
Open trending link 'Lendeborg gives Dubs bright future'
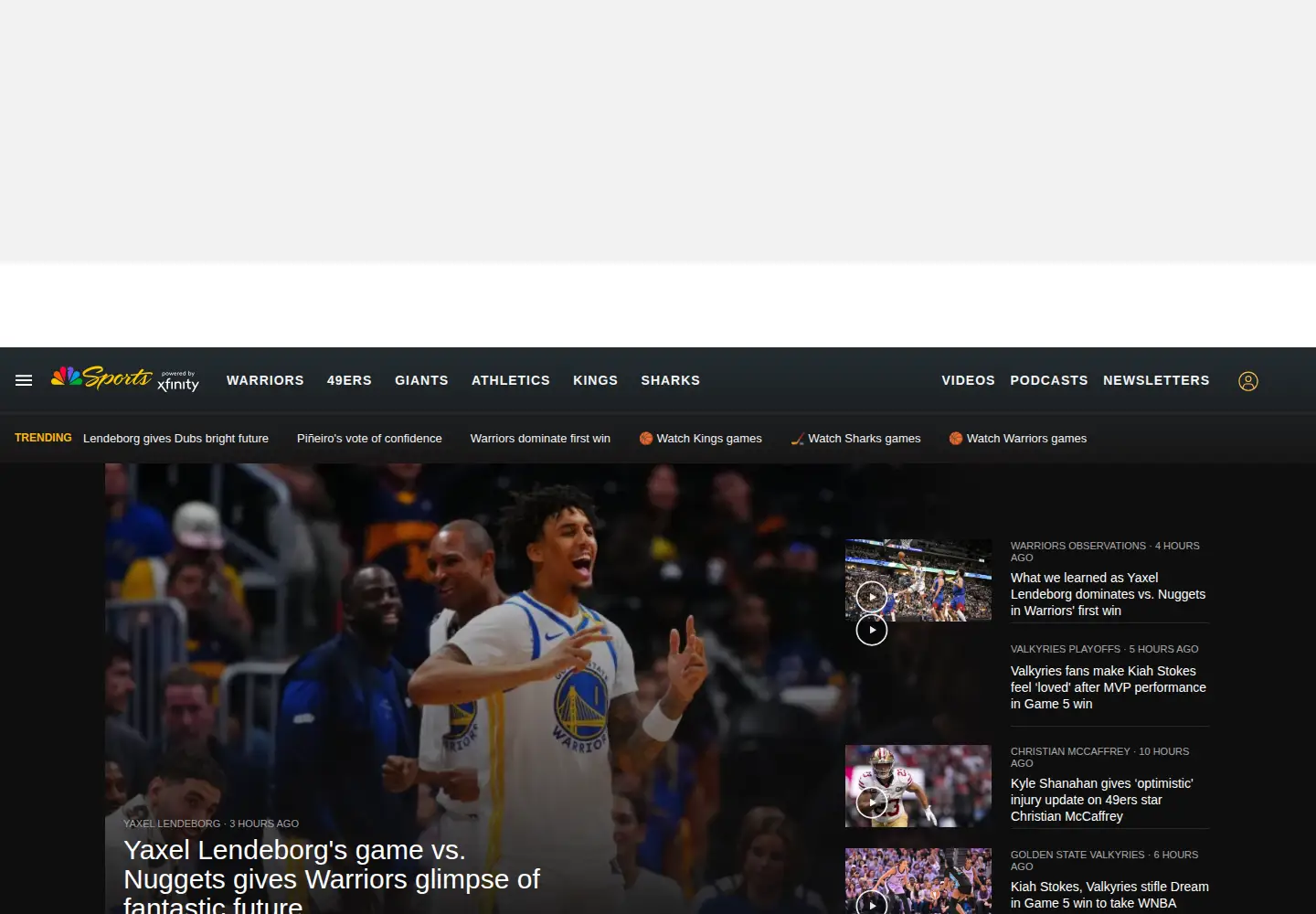coord(175,439)
